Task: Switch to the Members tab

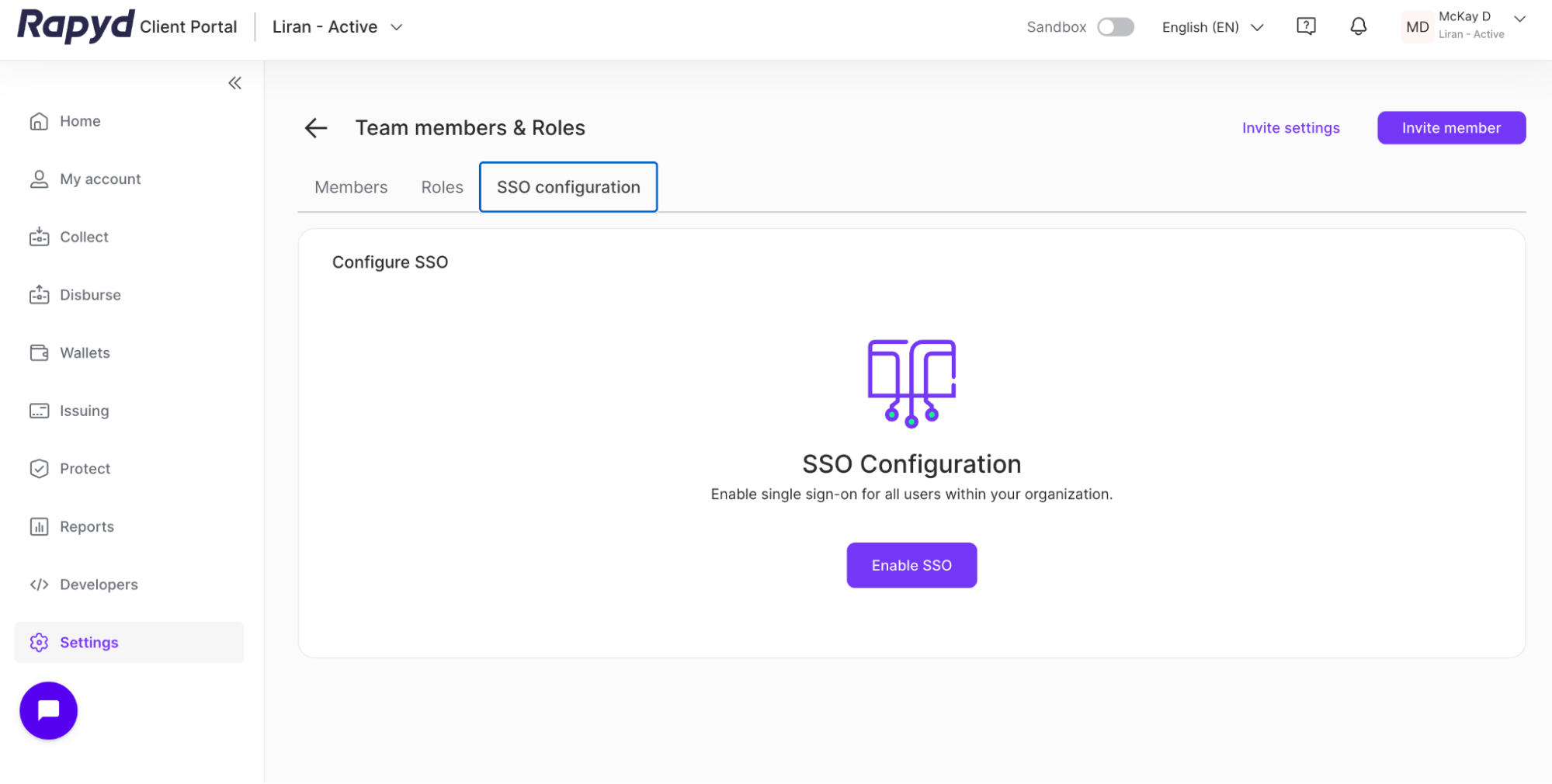Action: tap(351, 187)
